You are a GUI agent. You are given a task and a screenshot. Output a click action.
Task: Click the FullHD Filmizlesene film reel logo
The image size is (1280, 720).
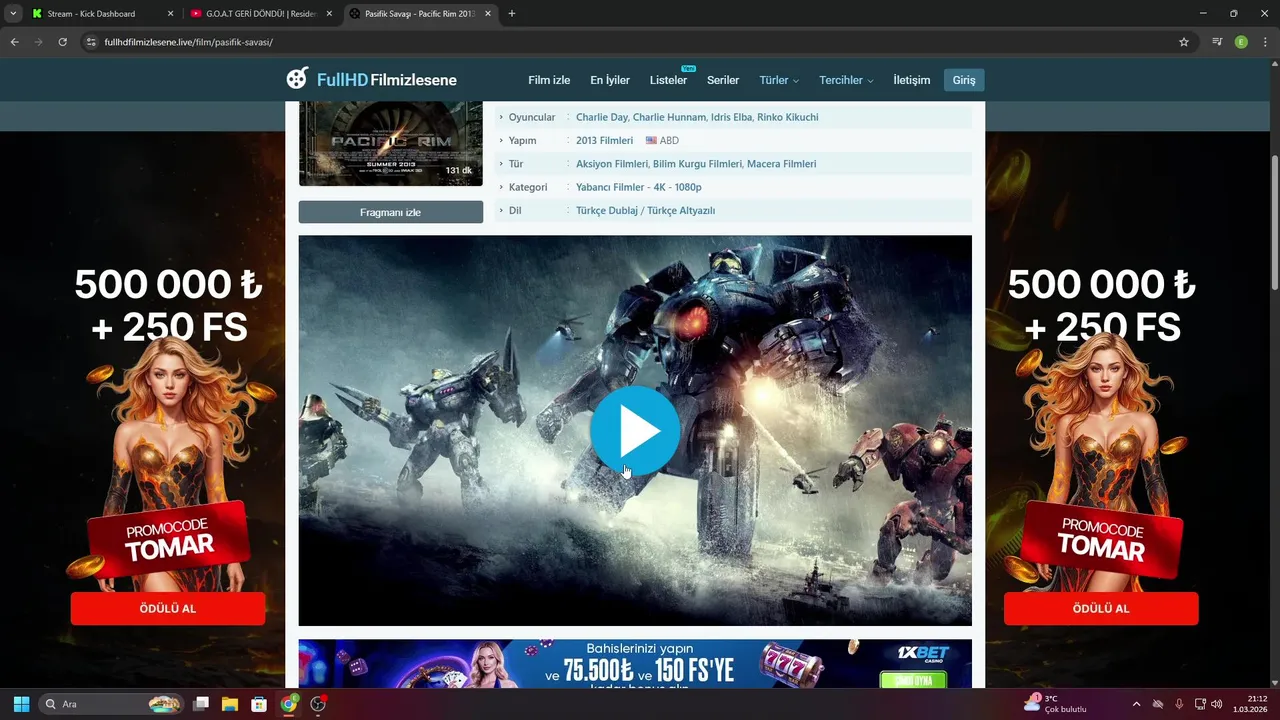tap(297, 79)
